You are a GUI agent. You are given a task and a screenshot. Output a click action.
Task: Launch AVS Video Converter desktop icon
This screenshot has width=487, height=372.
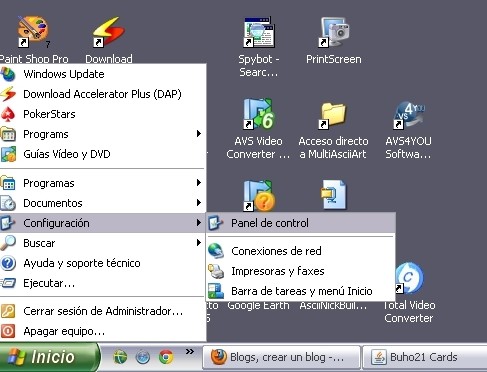point(259,113)
